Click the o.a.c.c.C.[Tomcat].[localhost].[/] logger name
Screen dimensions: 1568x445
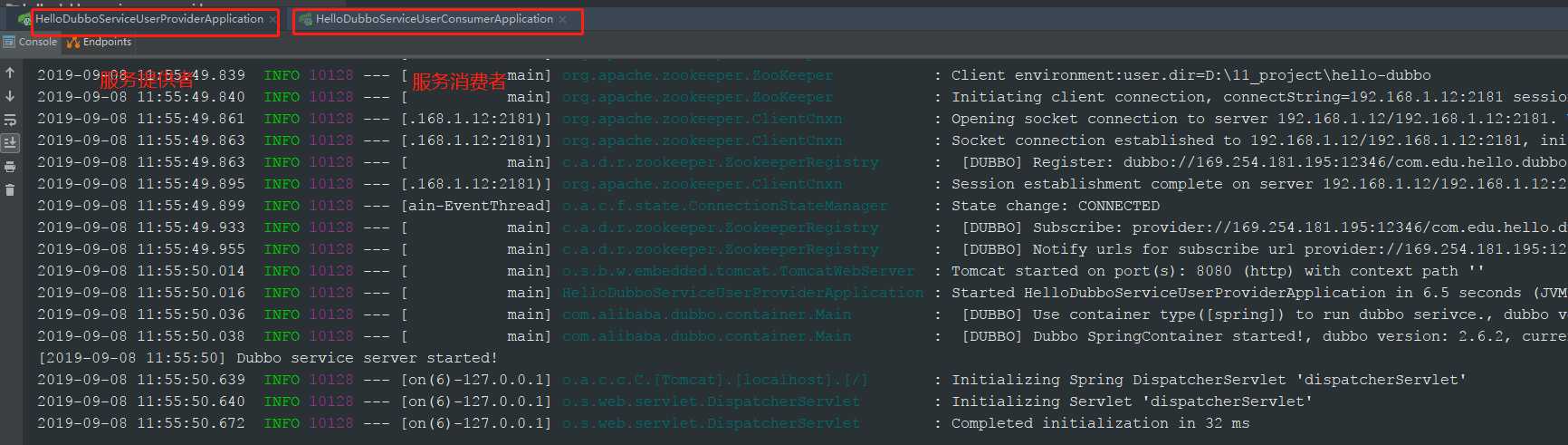pos(714,380)
